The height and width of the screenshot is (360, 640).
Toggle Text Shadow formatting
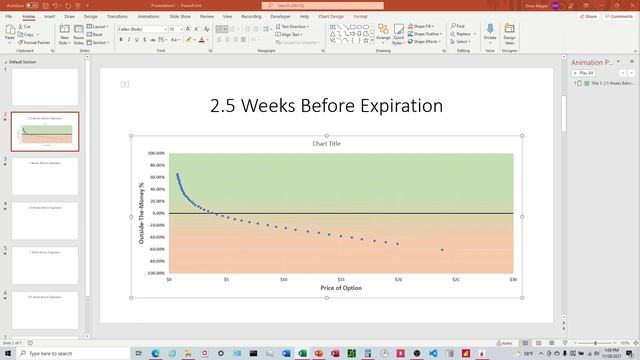tap(144, 40)
